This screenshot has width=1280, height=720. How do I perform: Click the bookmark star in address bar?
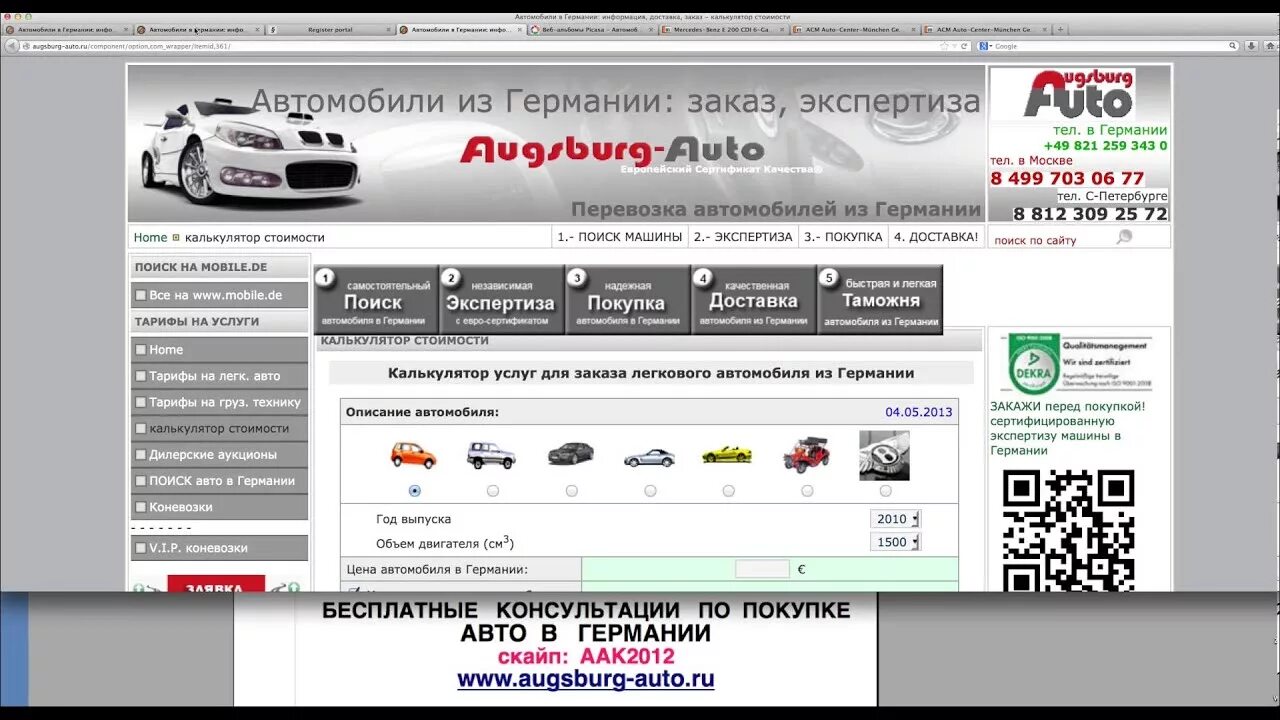click(x=944, y=46)
